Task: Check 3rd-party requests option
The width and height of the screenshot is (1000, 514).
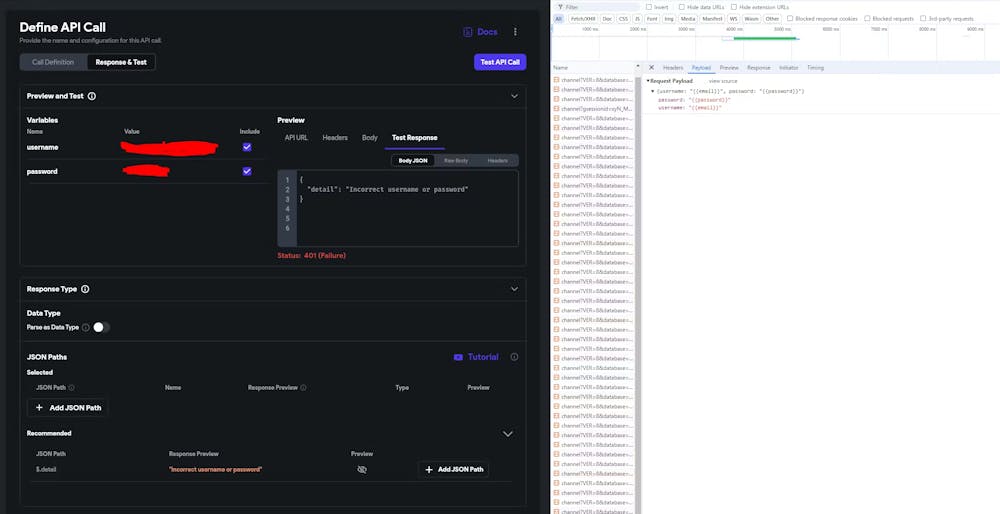Action: [x=923, y=18]
